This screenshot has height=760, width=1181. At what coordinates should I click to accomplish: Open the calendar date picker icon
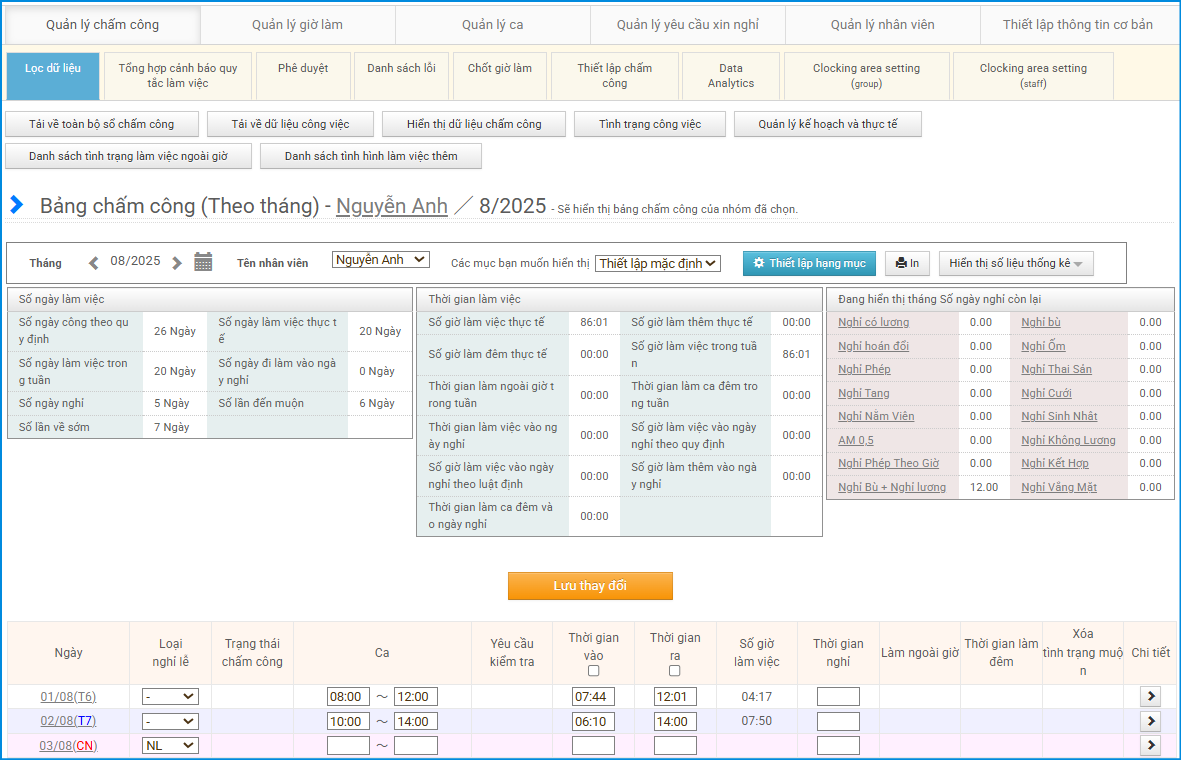tap(203, 262)
